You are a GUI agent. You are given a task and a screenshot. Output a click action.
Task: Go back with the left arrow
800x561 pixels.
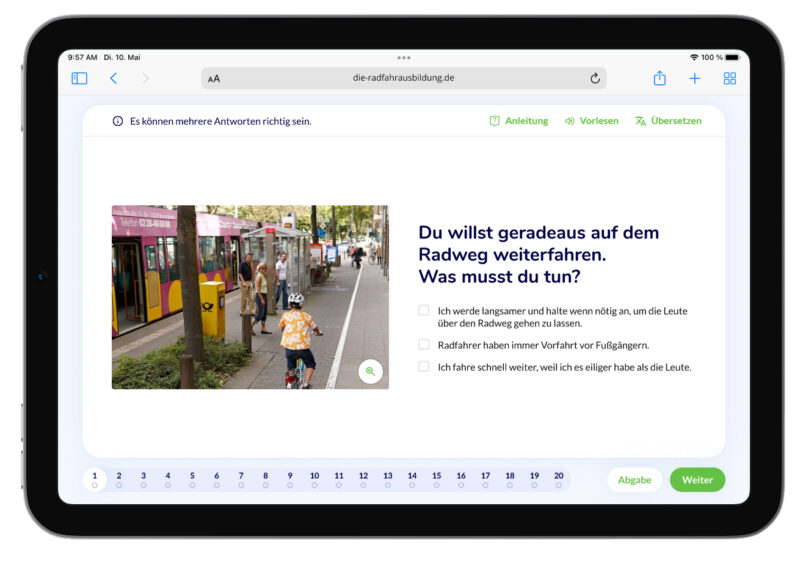[113, 78]
